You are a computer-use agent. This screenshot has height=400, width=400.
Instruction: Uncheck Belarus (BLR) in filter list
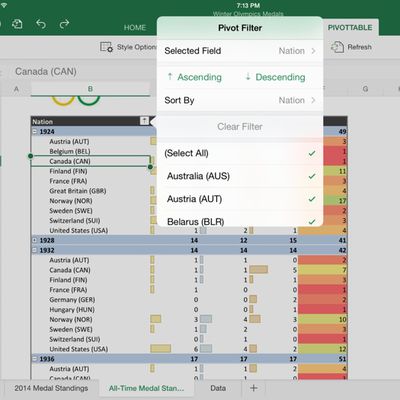312,221
